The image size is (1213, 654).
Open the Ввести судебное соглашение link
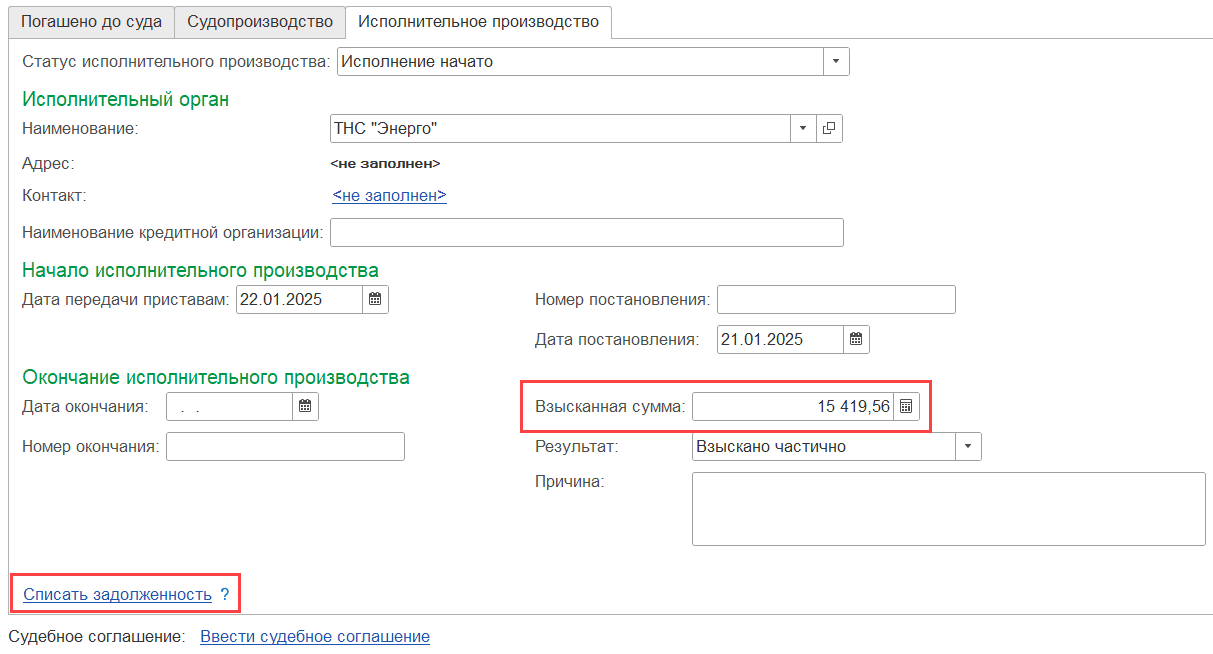tap(315, 637)
